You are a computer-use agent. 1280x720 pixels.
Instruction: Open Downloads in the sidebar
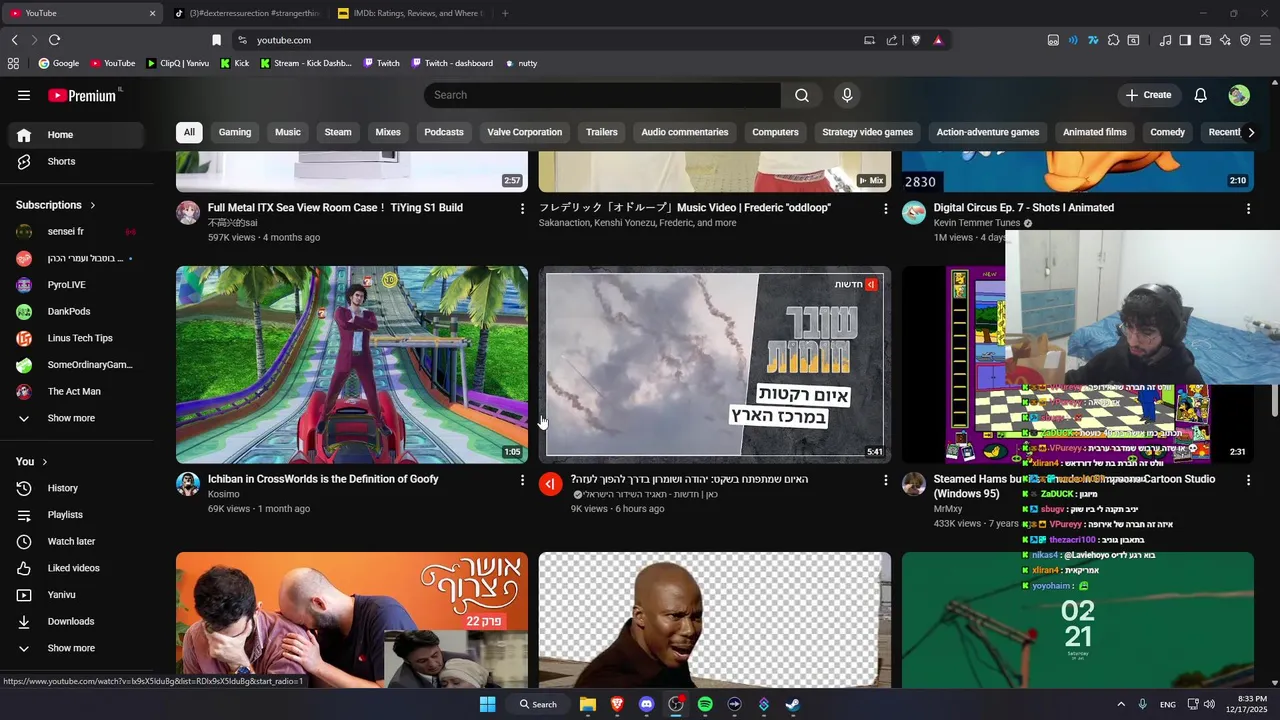point(77,621)
